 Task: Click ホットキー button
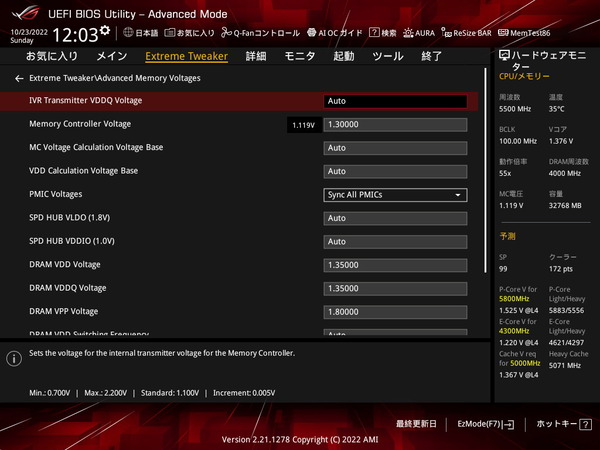pyautogui.click(x=564, y=424)
